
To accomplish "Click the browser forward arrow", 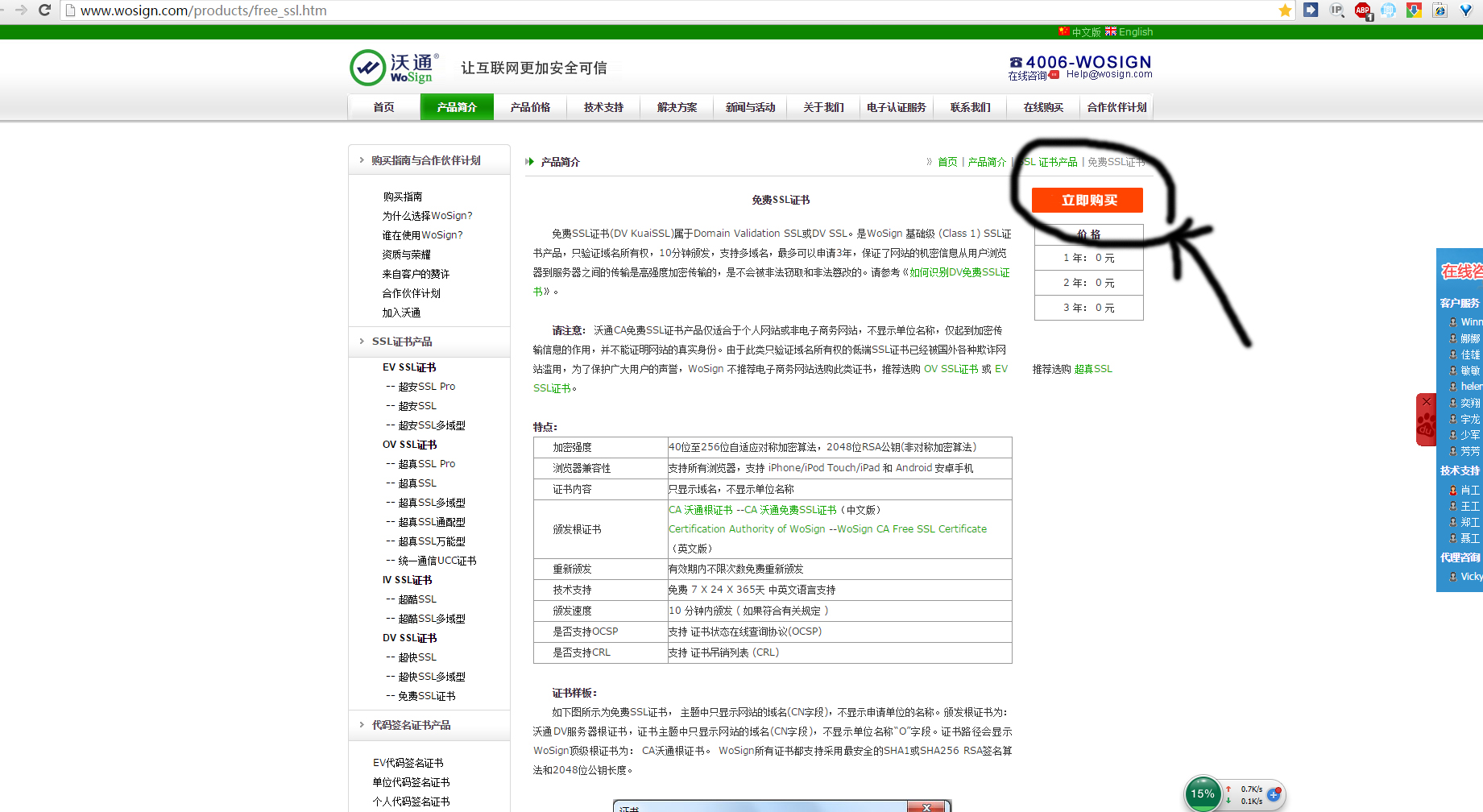I will 22,10.
